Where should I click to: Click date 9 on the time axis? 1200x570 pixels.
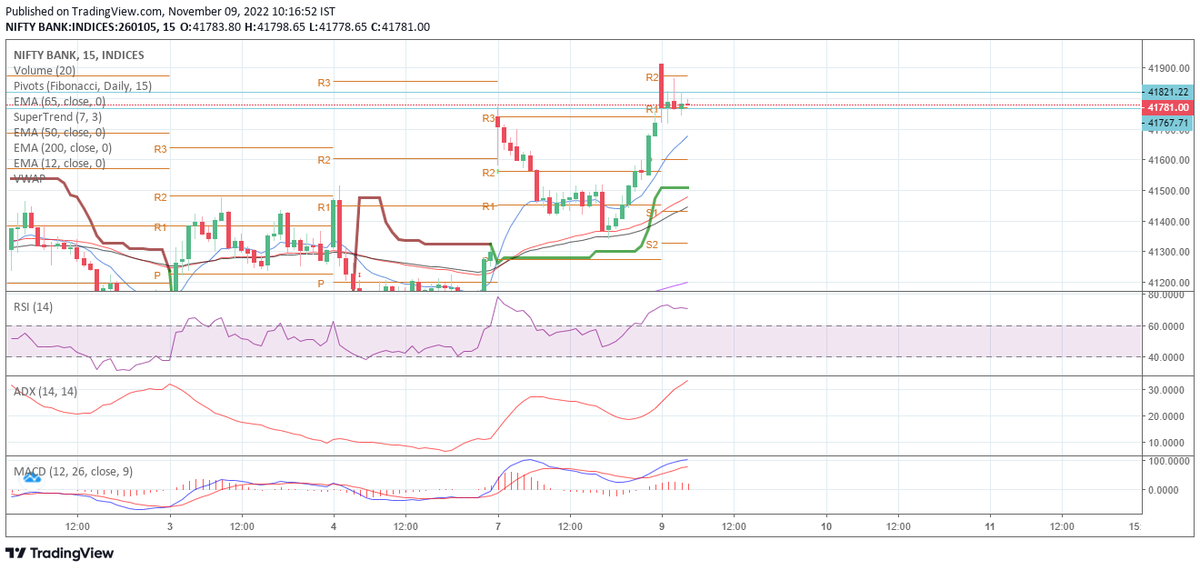click(662, 524)
